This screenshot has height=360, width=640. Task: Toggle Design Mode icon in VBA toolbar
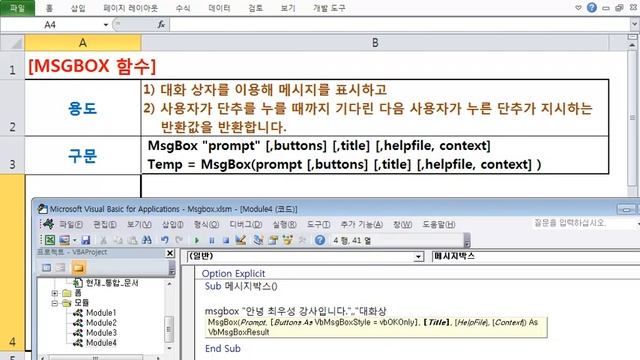tap(240, 240)
